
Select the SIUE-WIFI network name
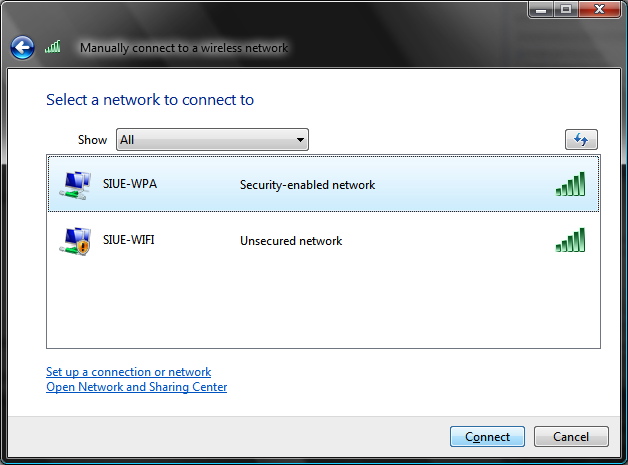click(x=129, y=240)
